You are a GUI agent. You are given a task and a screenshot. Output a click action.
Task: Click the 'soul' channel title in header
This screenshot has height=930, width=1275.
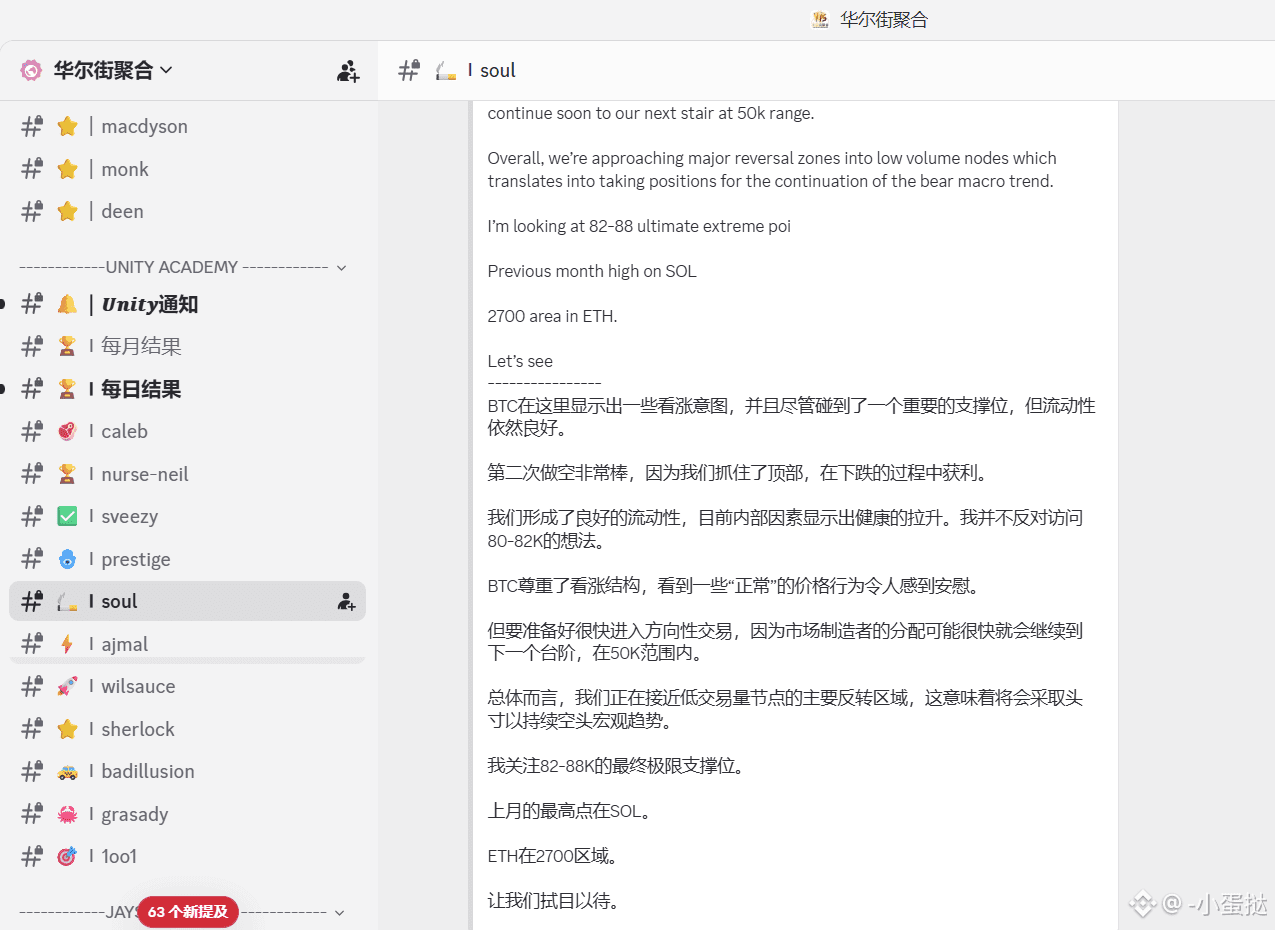(x=498, y=70)
